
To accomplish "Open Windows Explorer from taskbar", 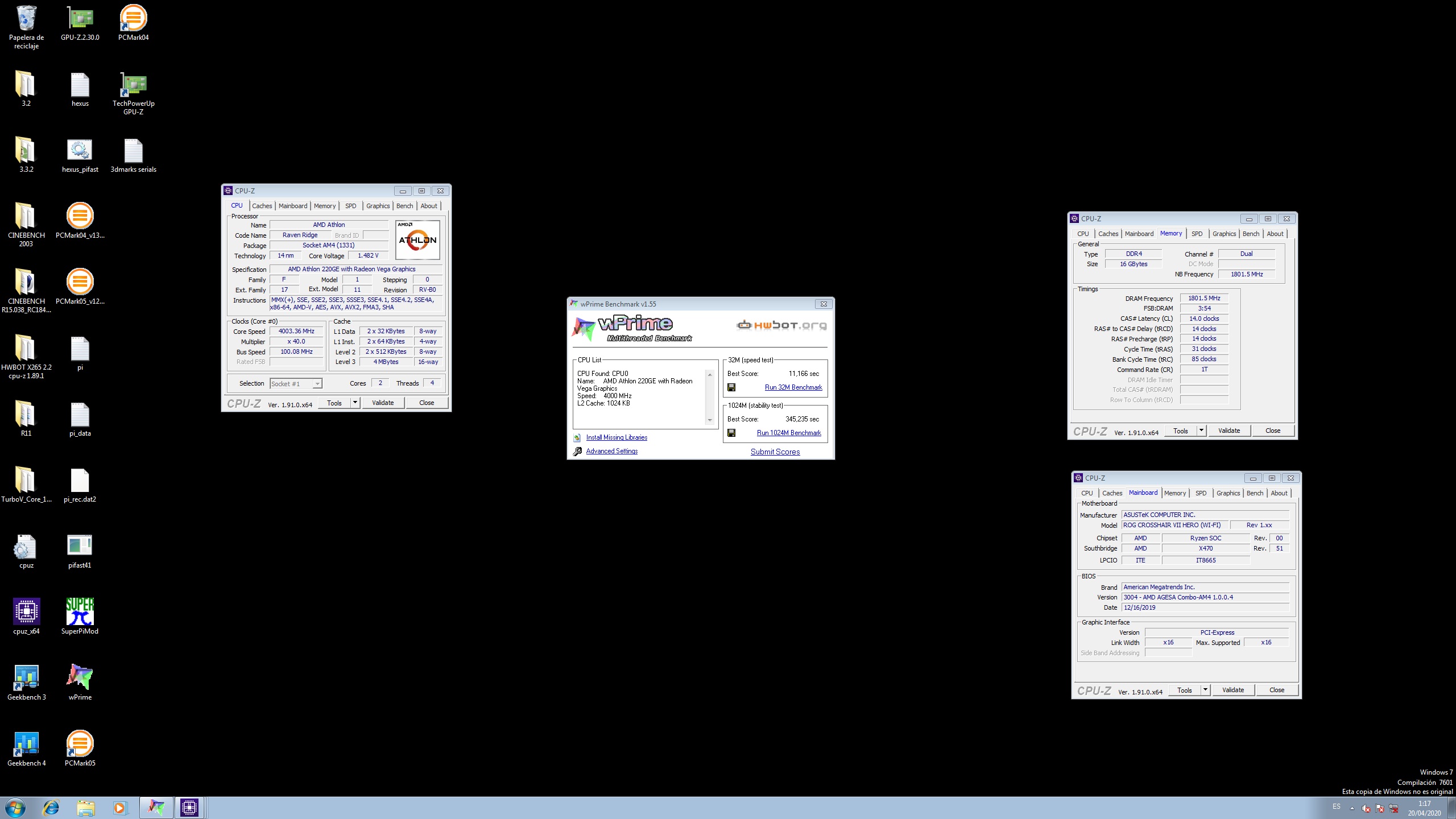I will (x=86, y=808).
